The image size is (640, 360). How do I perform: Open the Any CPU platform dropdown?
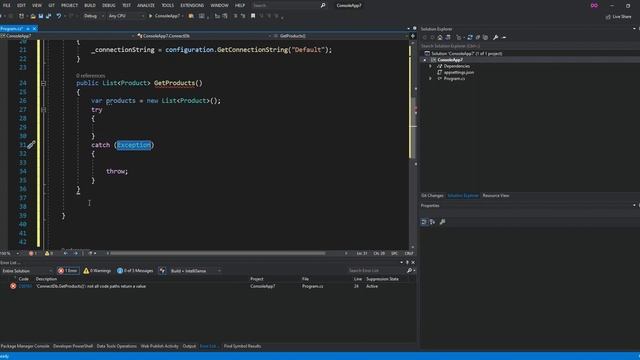126,16
